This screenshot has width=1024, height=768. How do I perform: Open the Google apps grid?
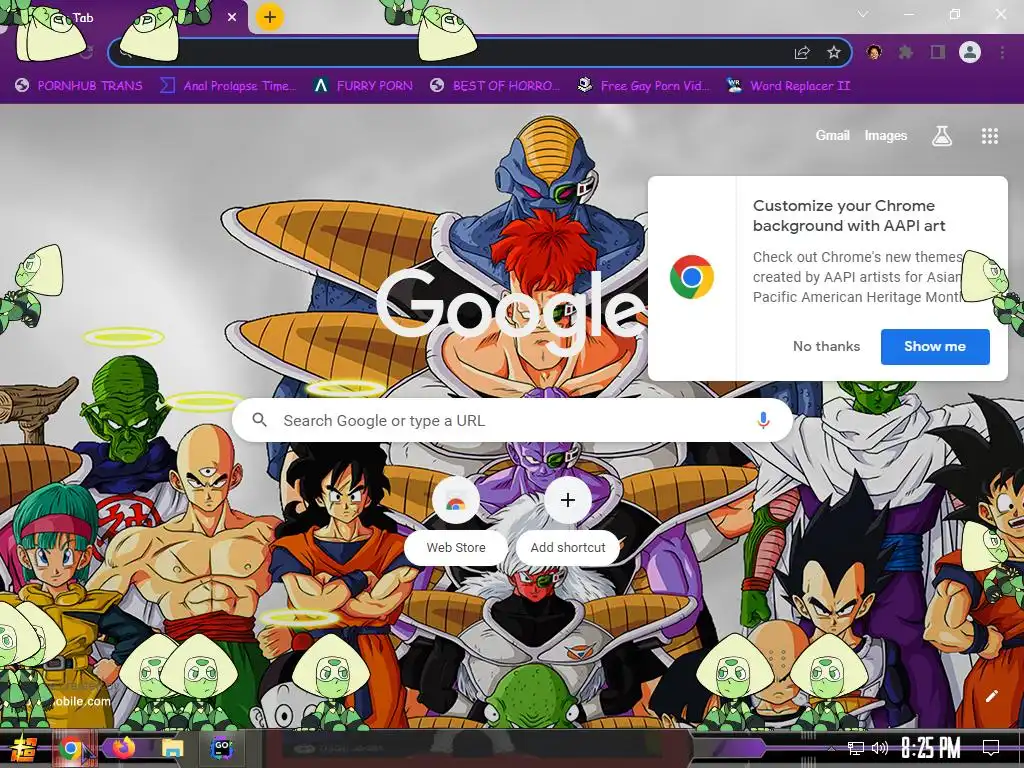[989, 136]
